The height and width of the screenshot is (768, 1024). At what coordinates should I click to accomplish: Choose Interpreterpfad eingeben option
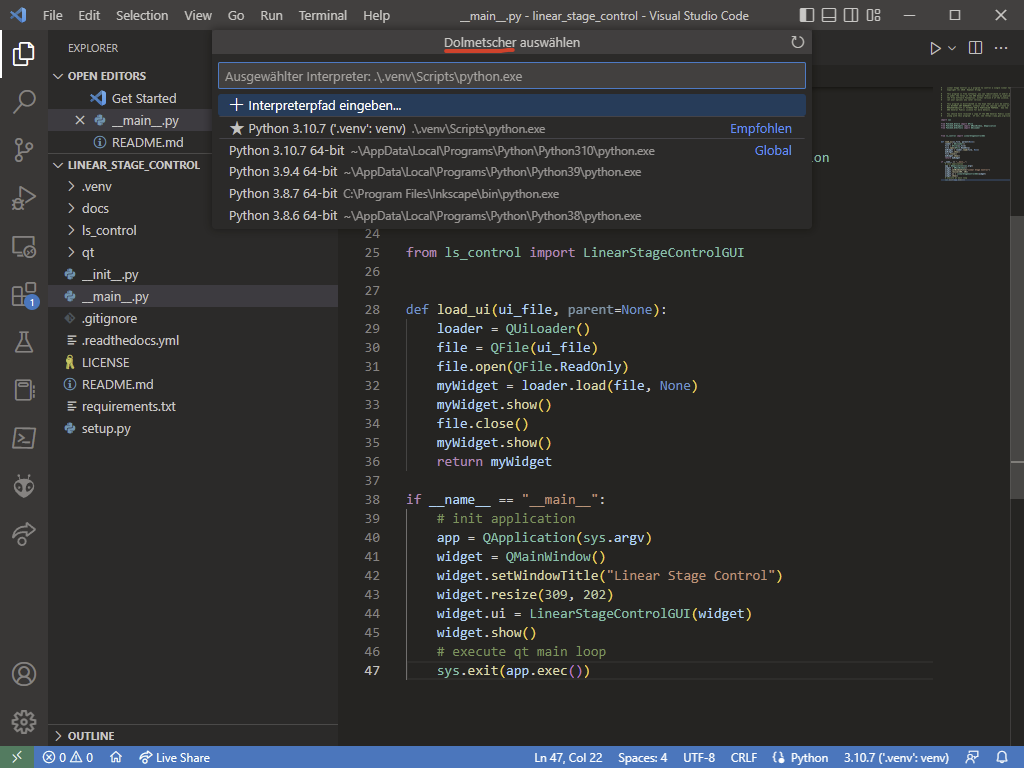(511, 105)
